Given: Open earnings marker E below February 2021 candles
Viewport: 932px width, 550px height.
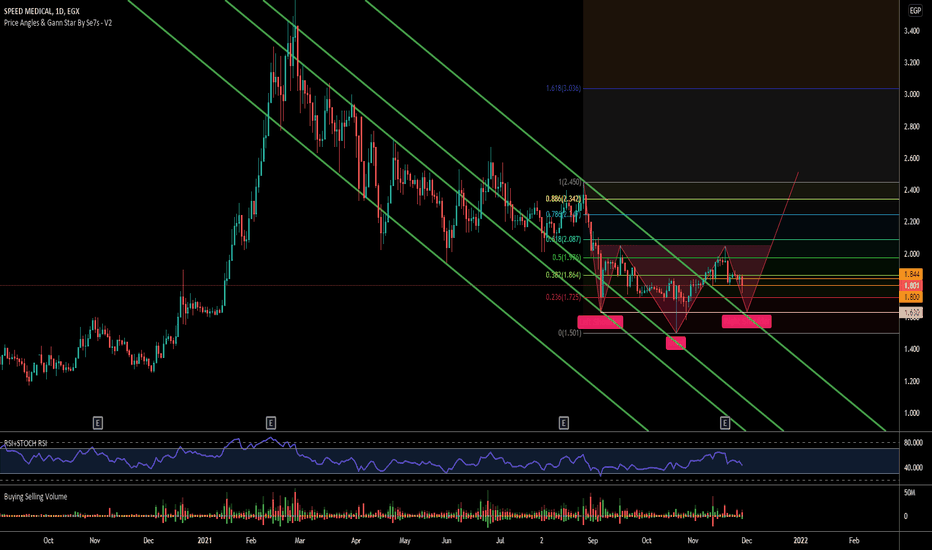Looking at the screenshot, I should [270, 423].
